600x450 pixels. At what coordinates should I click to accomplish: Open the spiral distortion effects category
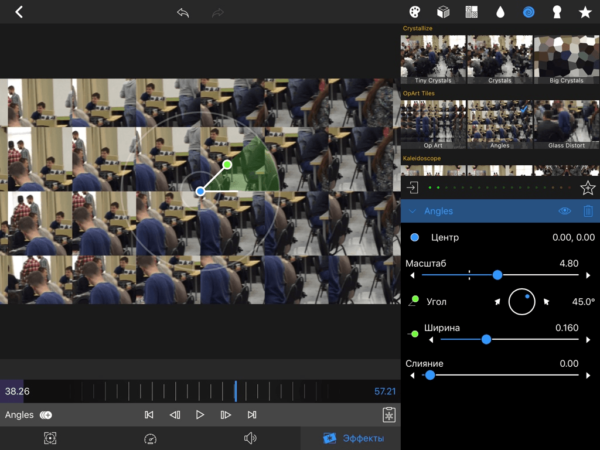pyautogui.click(x=528, y=12)
